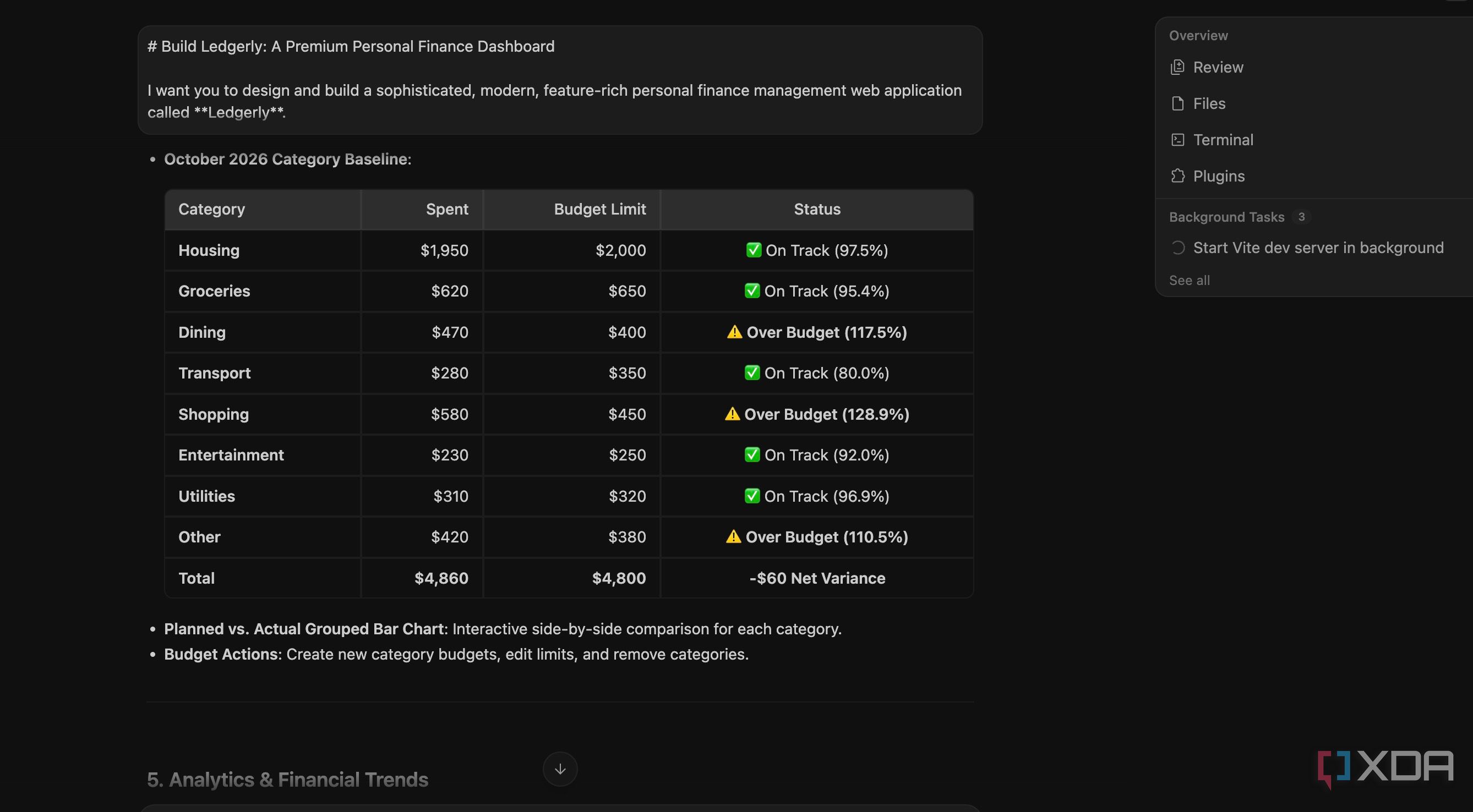This screenshot has height=812, width=1473.
Task: Click the On Track (97.5%) status
Action: click(x=816, y=250)
